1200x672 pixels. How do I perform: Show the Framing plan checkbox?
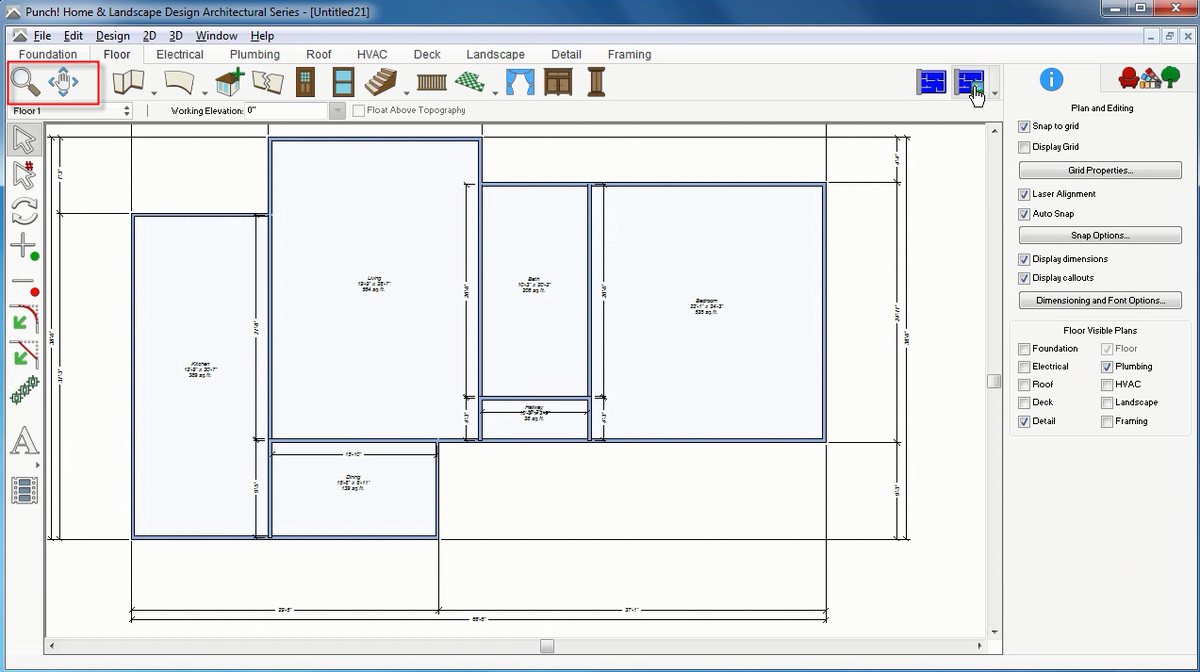coord(1107,422)
